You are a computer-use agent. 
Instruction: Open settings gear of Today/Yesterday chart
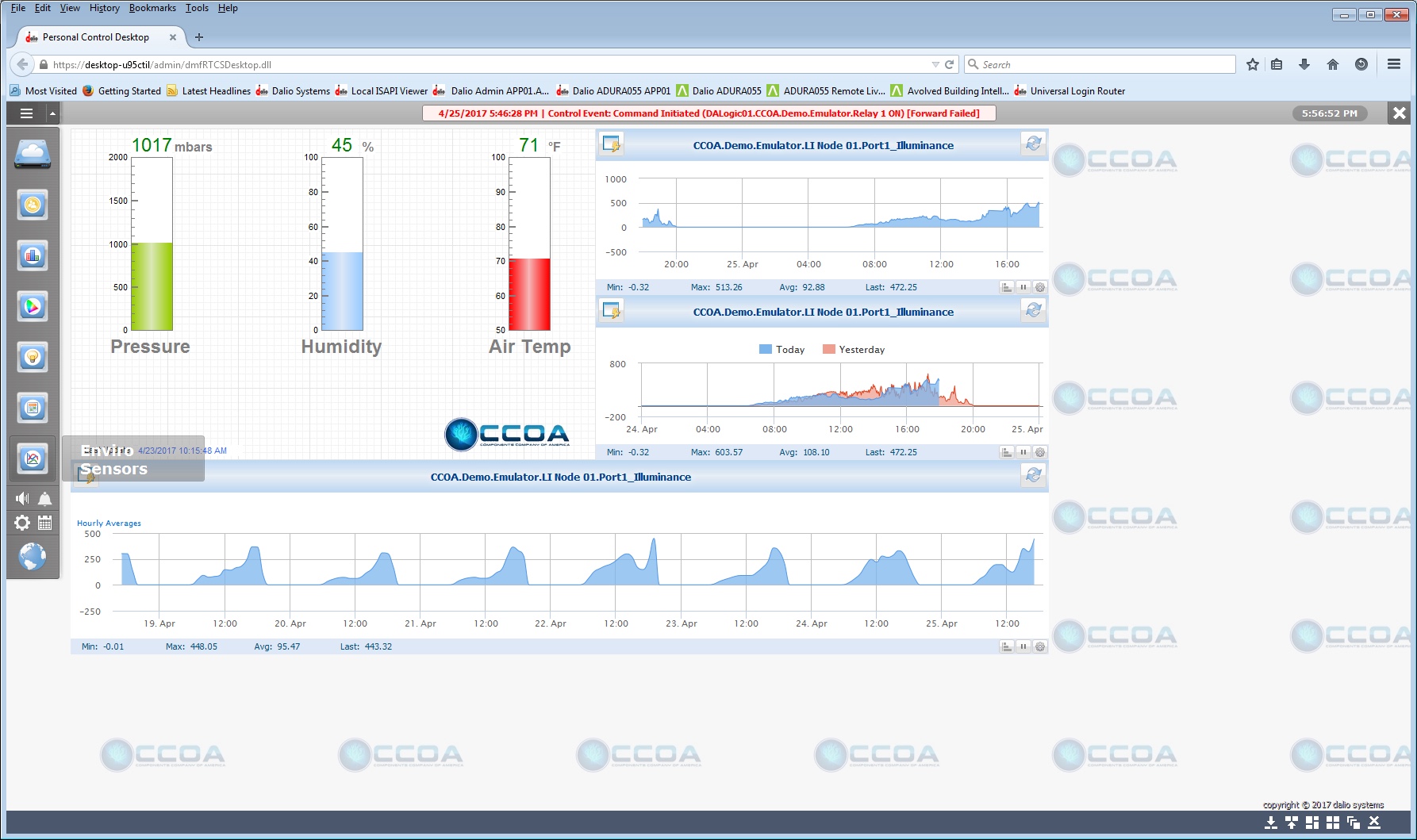click(x=1040, y=452)
